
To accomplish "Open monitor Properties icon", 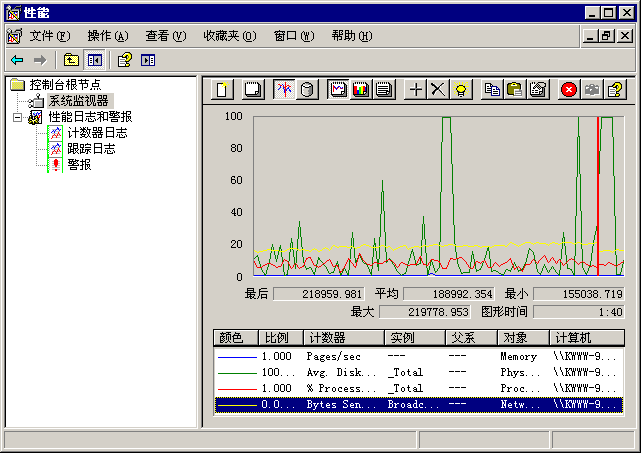I will point(538,90).
